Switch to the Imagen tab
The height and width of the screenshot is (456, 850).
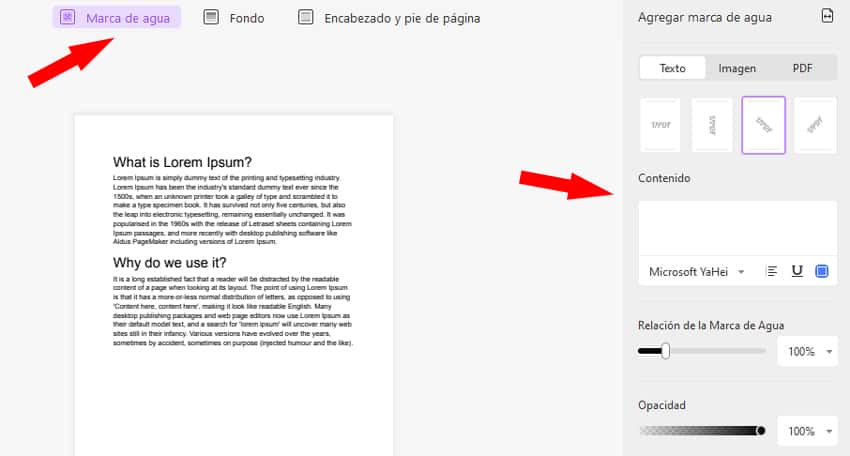pos(737,68)
